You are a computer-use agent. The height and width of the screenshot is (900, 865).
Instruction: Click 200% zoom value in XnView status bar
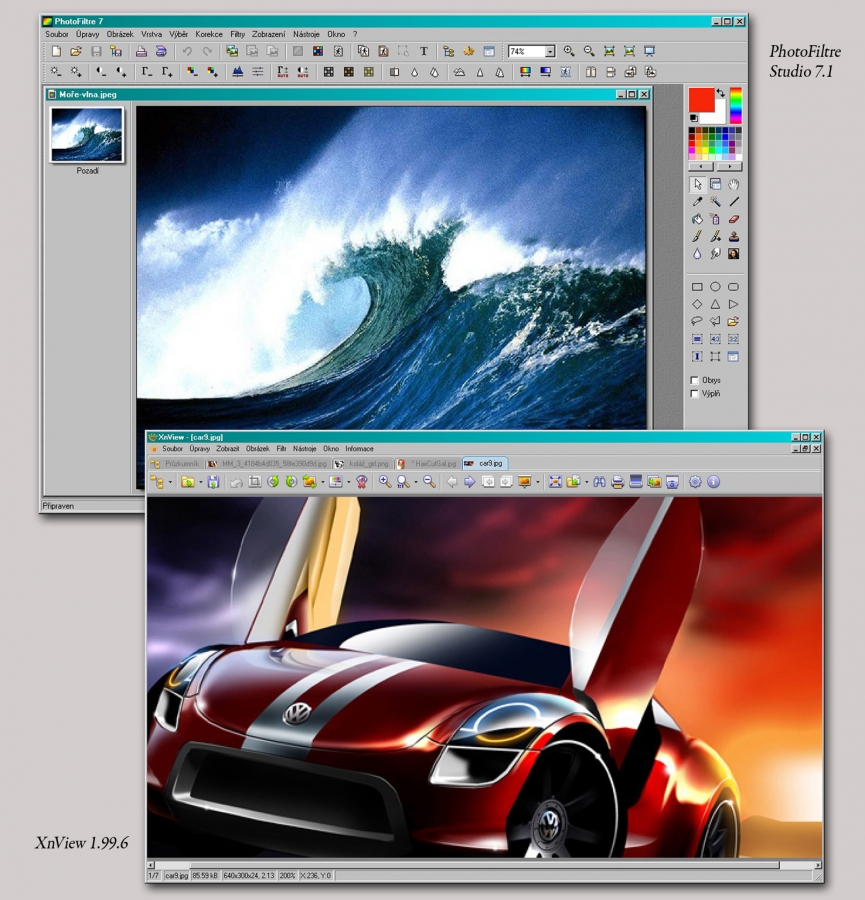click(287, 876)
